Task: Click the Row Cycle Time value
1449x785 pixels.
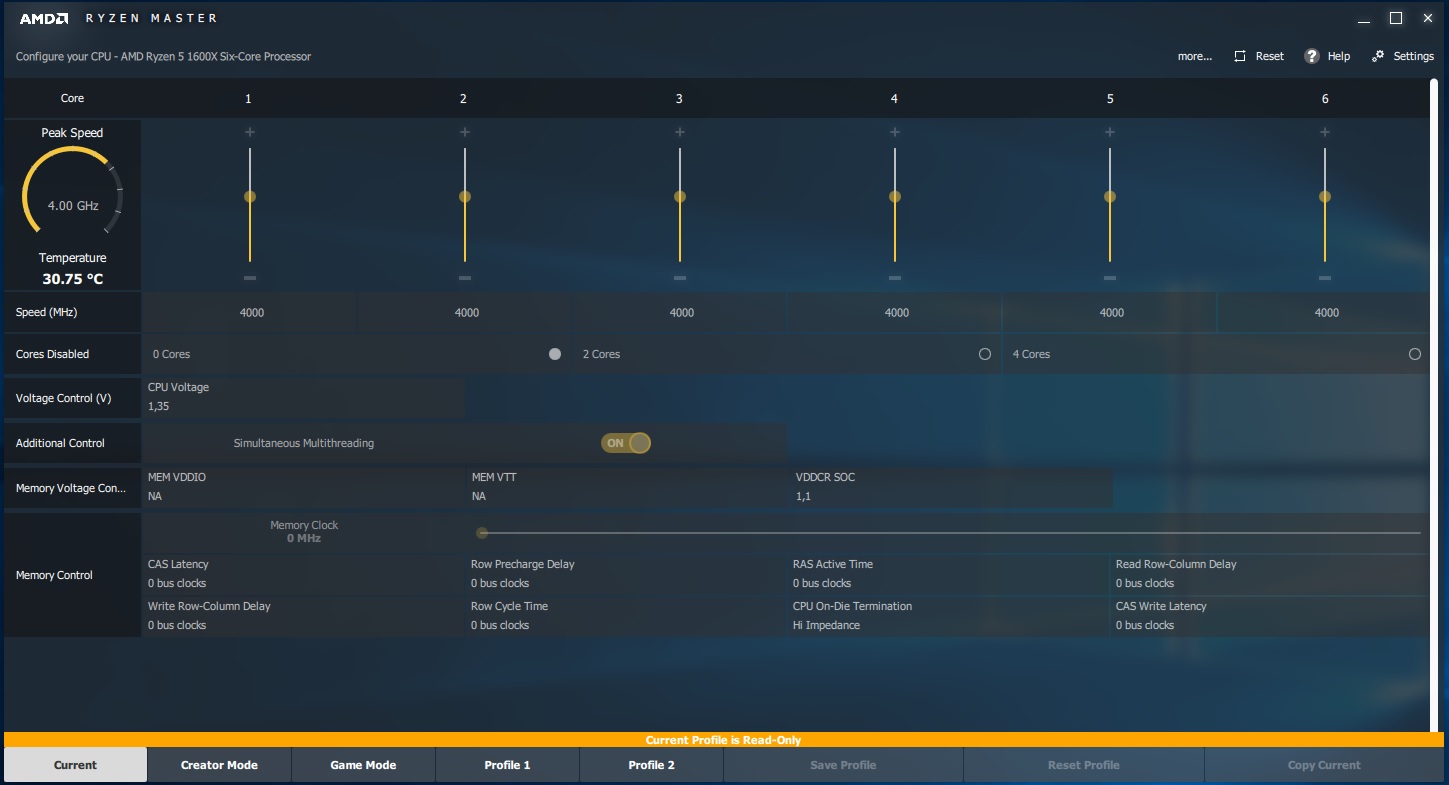Action: [500, 625]
